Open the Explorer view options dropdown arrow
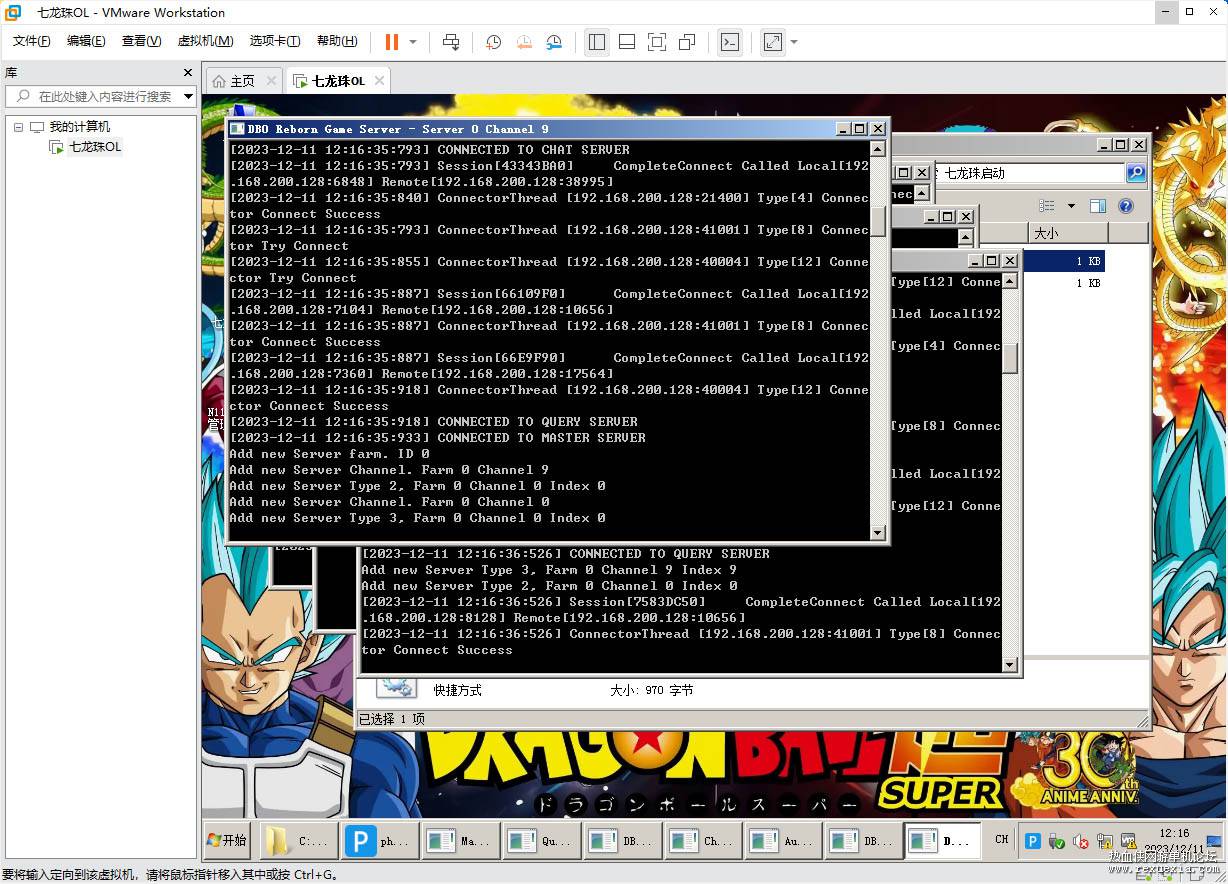The height and width of the screenshot is (884, 1228). [x=1071, y=206]
